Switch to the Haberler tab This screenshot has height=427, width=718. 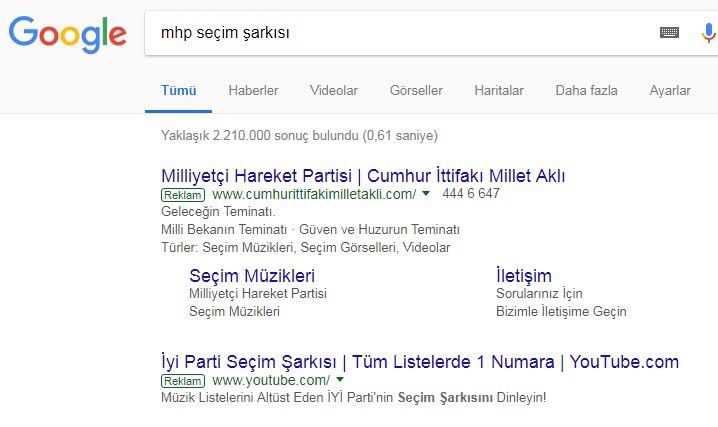tap(253, 91)
